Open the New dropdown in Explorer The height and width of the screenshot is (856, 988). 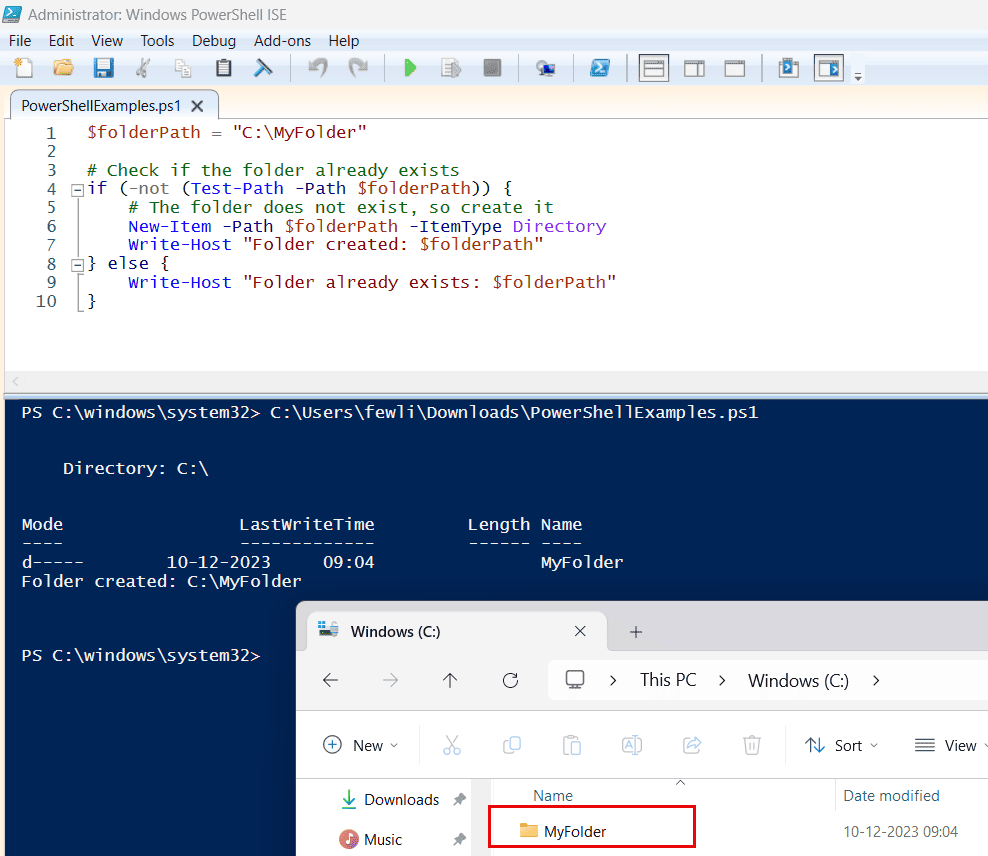click(x=360, y=745)
